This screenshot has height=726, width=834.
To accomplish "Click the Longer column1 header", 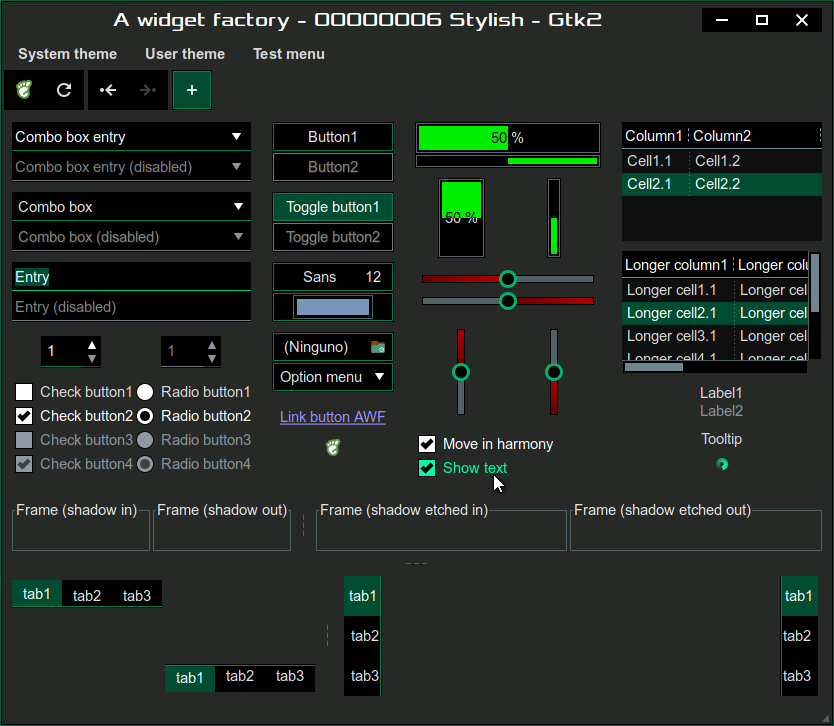I will coord(676,265).
